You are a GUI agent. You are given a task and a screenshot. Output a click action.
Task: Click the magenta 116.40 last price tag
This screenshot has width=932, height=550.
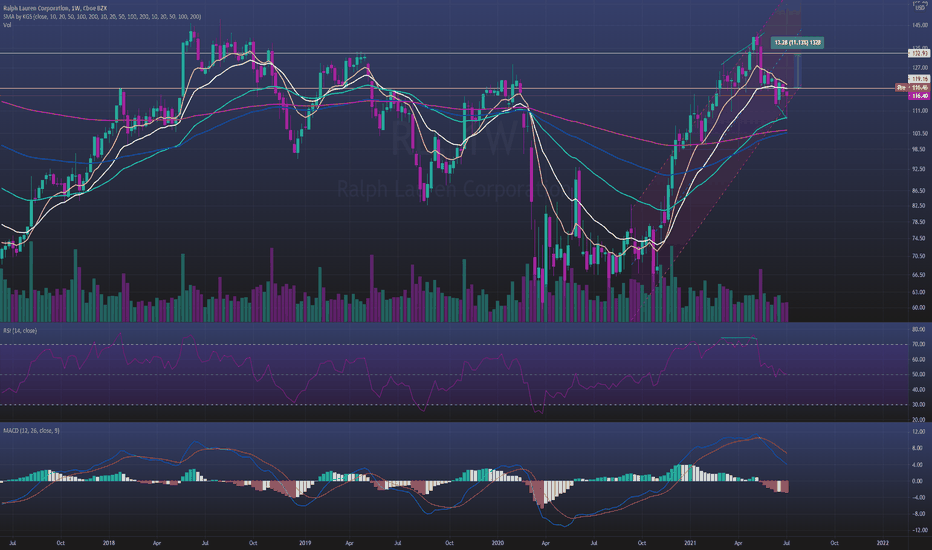coord(919,96)
